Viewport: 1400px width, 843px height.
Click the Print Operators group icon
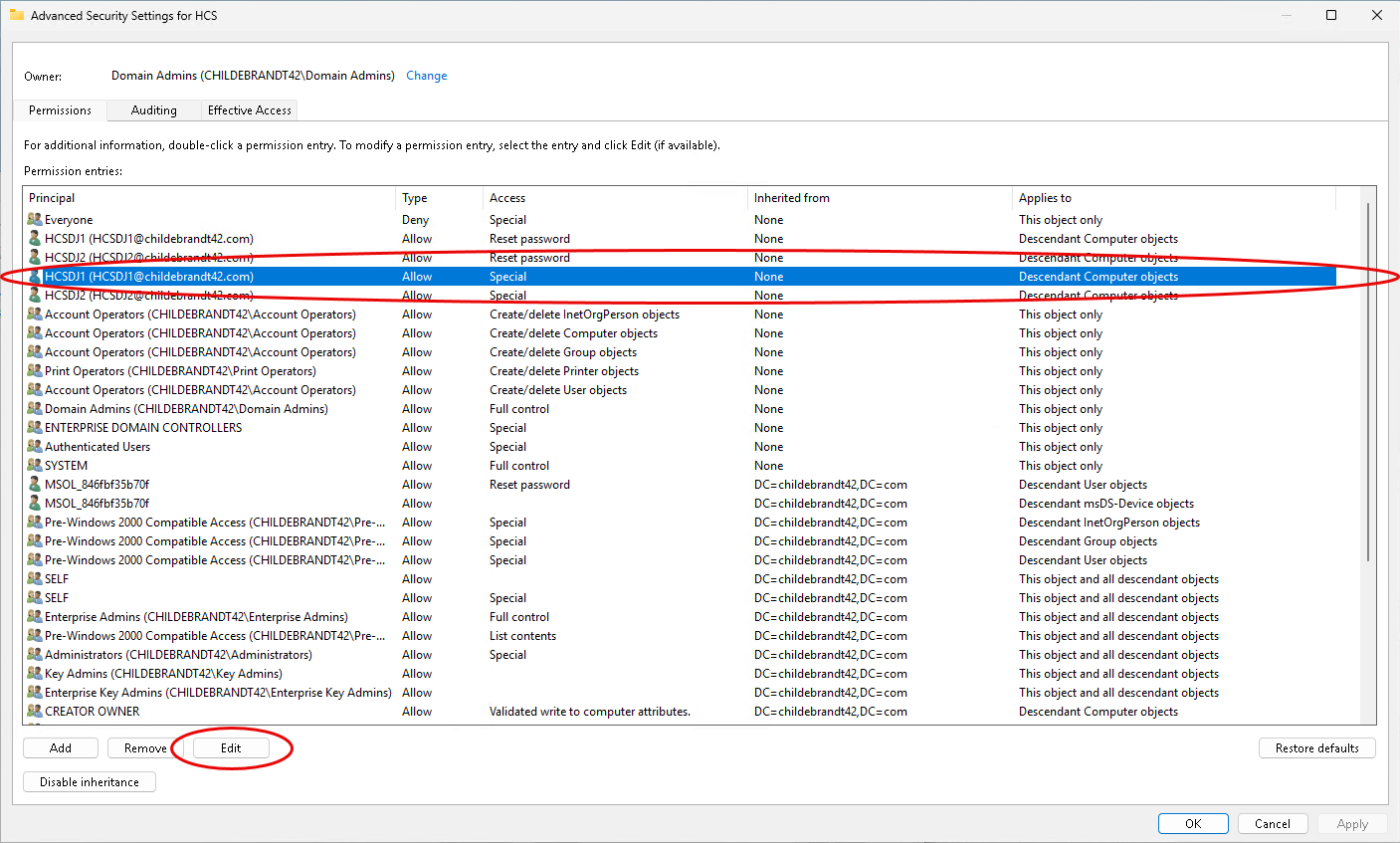(35, 371)
